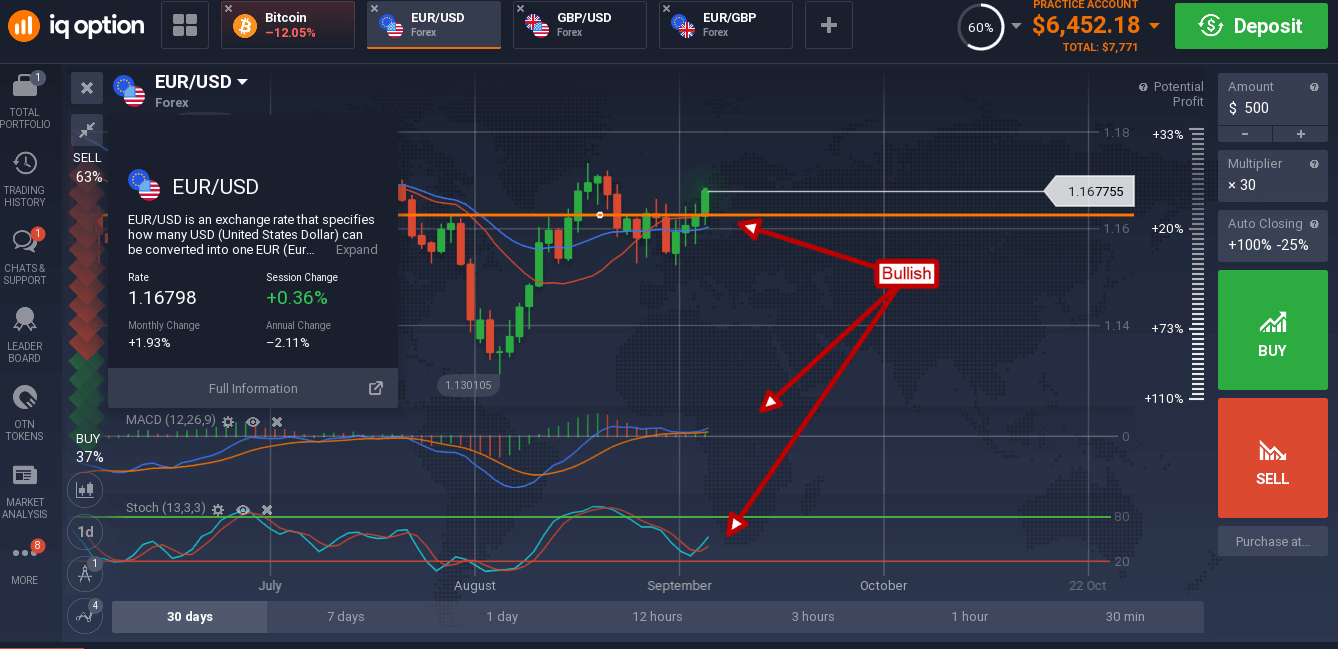Screen dimensions: 1338x649
Task: Close the Bitcoin tab
Action: (x=229, y=8)
